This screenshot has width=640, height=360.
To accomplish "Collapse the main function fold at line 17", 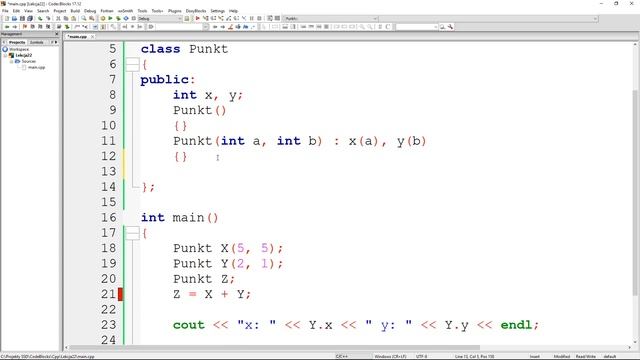I will (x=132, y=233).
